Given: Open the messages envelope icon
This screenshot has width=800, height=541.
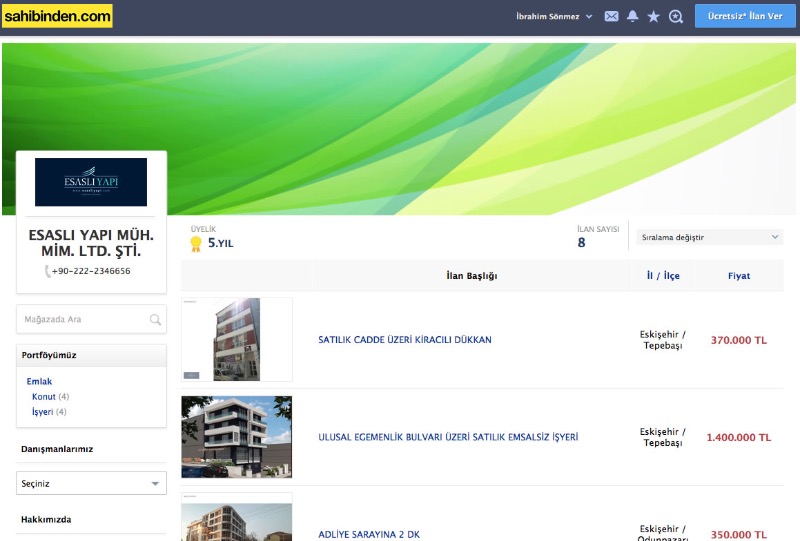Looking at the screenshot, I should (x=611, y=16).
